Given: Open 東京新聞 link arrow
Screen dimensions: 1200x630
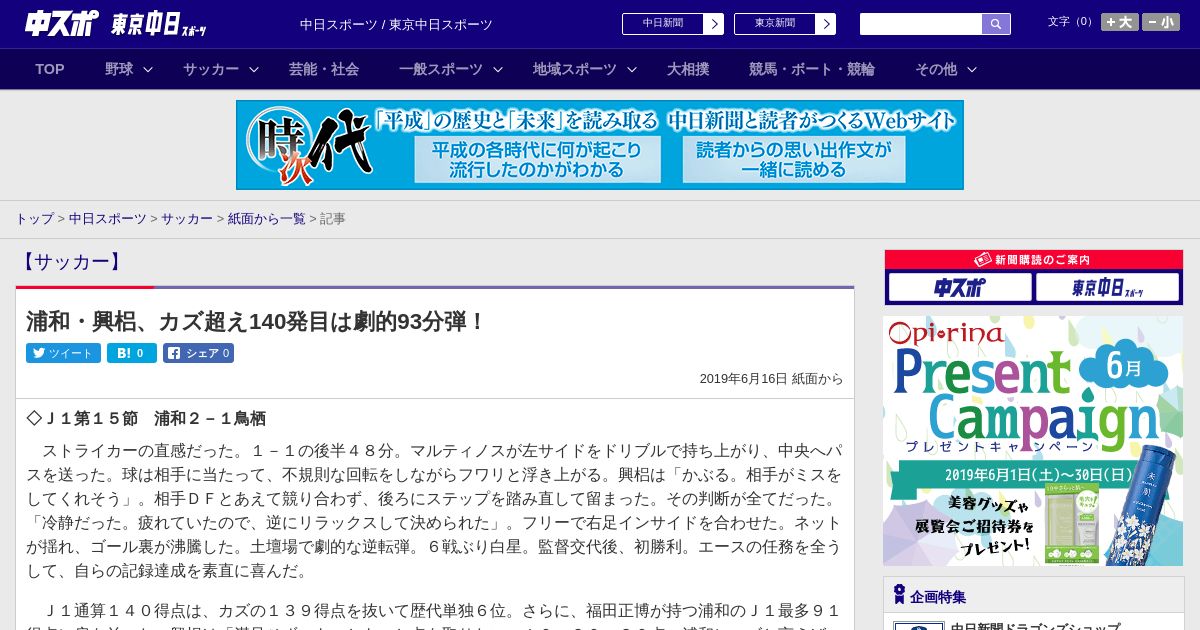Looking at the screenshot, I should click(x=825, y=24).
